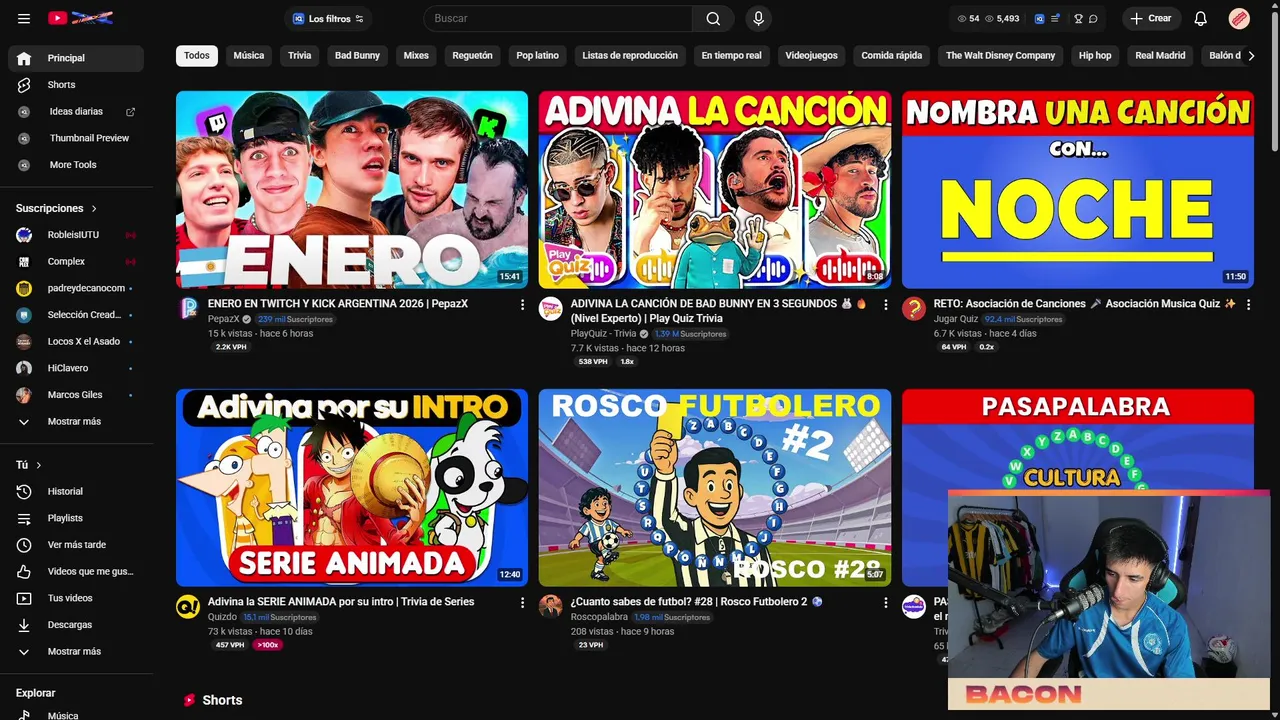
Task: Open the notifications bell
Action: [1201, 18]
